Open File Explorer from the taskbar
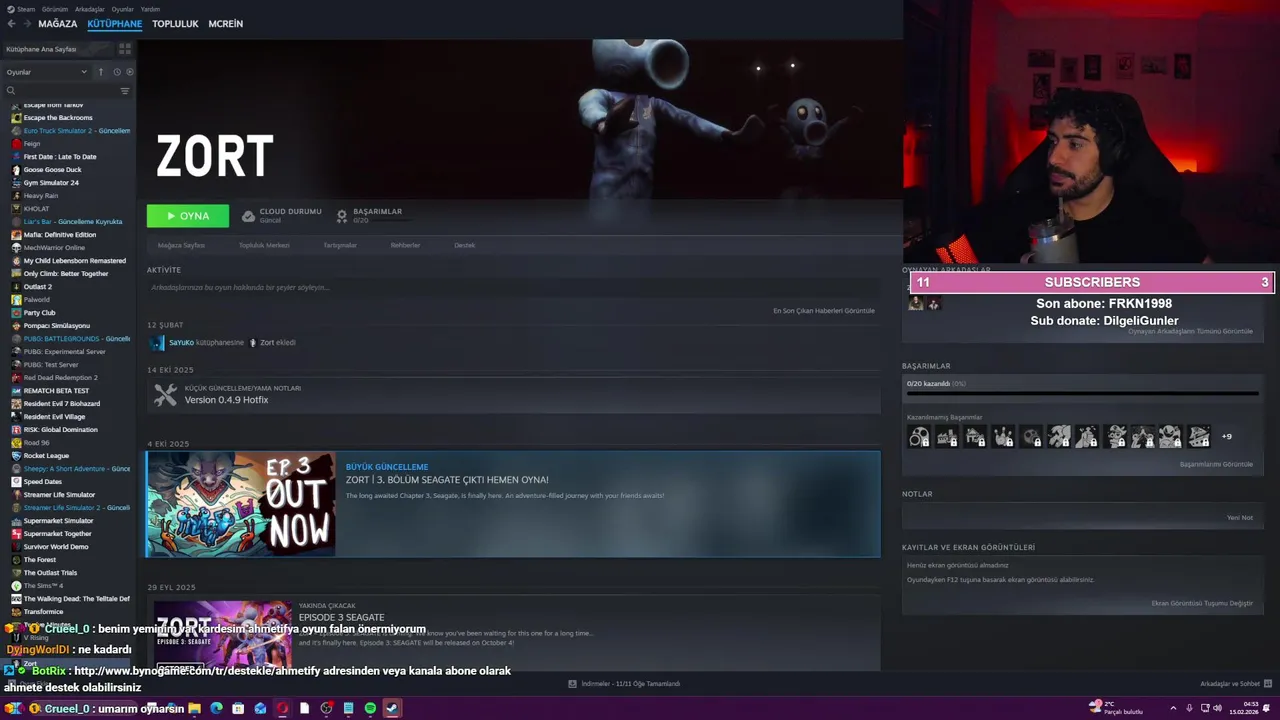Image resolution: width=1280 pixels, height=720 pixels. [194, 708]
